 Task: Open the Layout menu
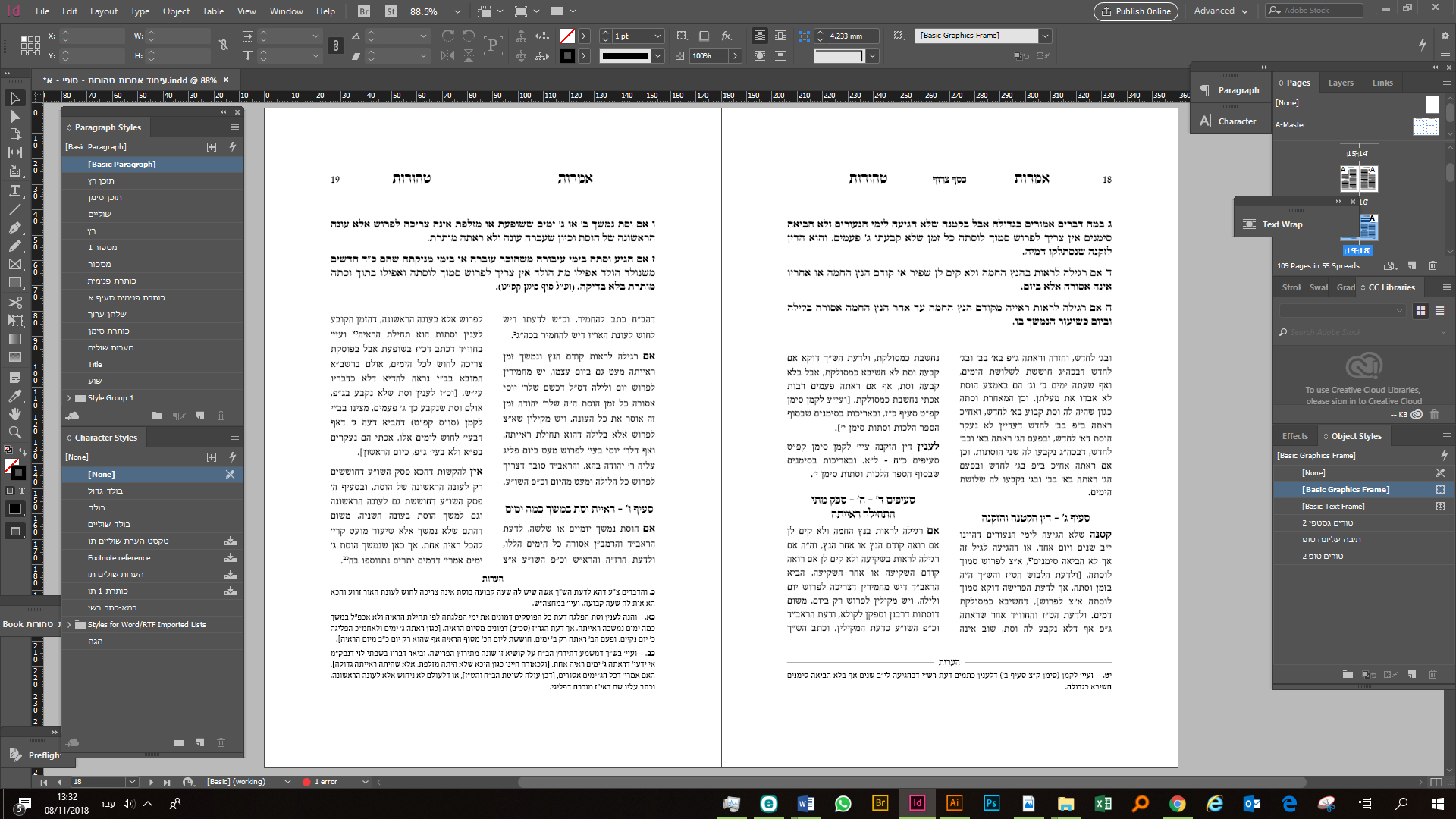(103, 11)
